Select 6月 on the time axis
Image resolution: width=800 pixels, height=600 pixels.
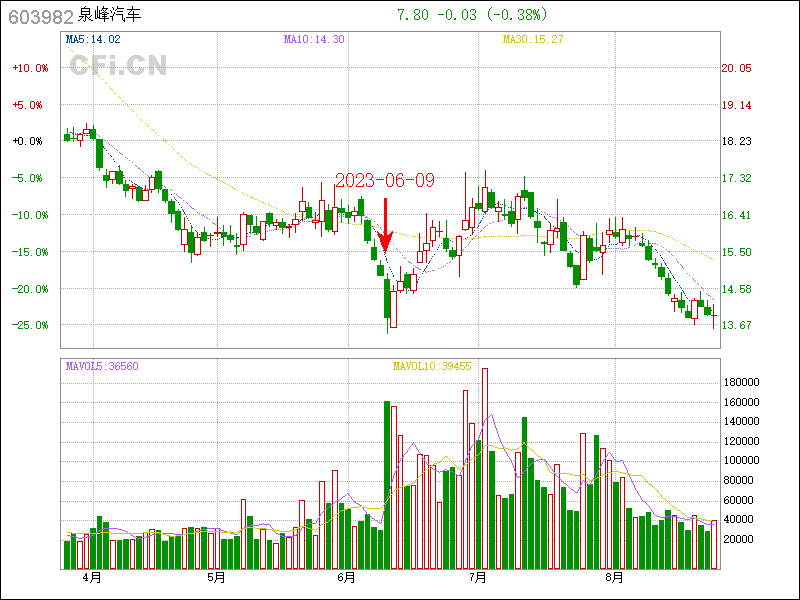(x=347, y=578)
